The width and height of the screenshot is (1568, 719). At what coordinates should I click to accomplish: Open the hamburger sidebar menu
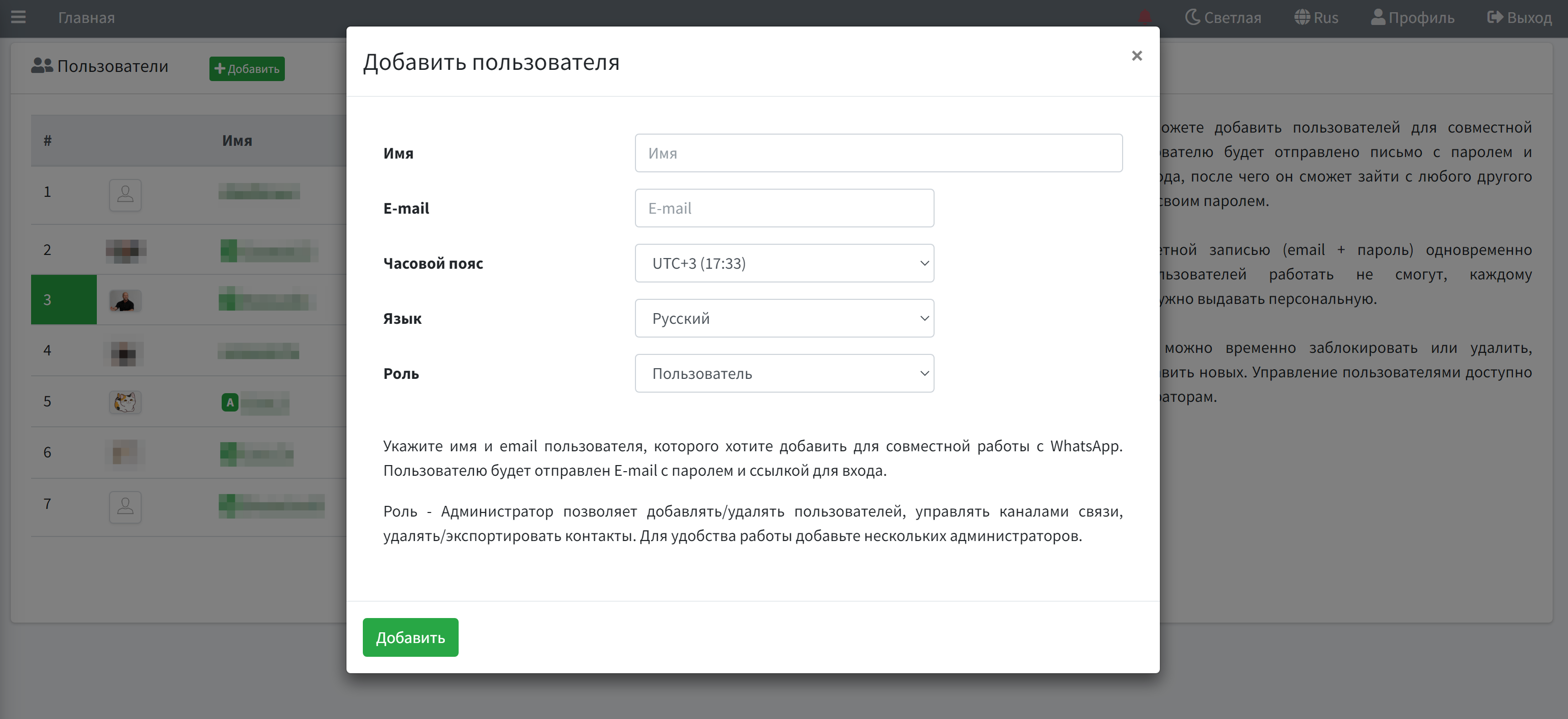[18, 17]
